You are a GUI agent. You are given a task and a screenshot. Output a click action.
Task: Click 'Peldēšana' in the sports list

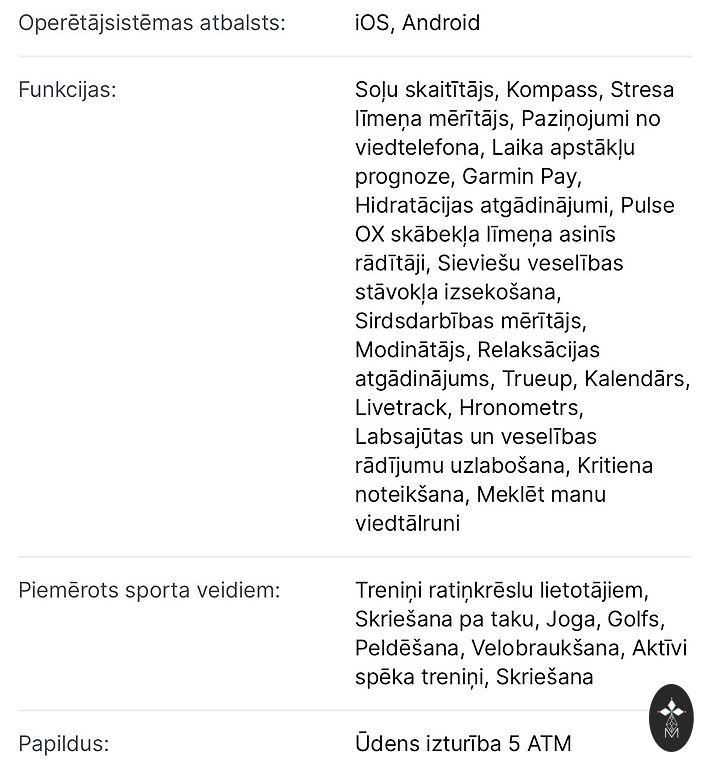[x=407, y=647]
